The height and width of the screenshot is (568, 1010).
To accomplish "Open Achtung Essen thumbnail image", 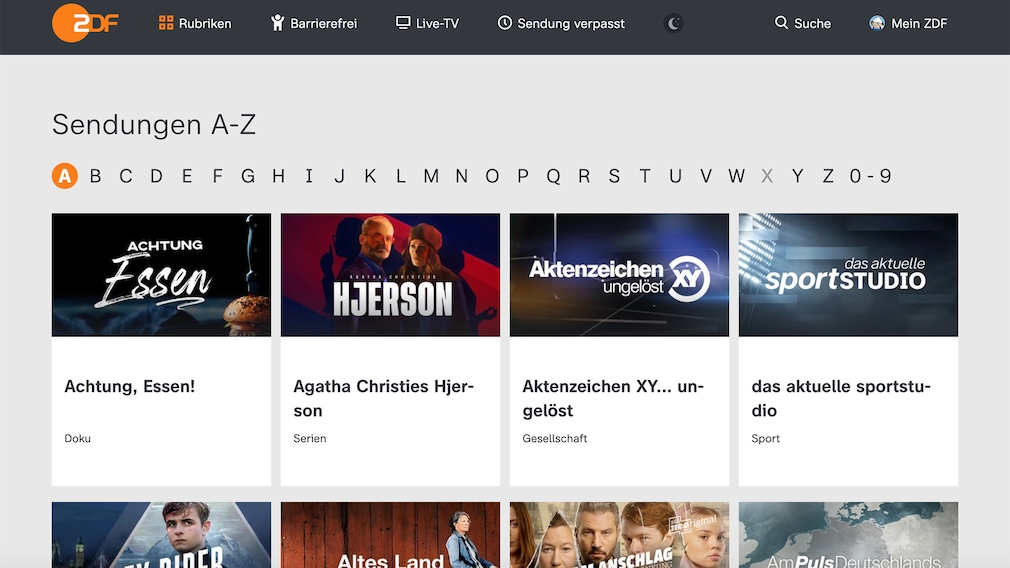I will (161, 275).
